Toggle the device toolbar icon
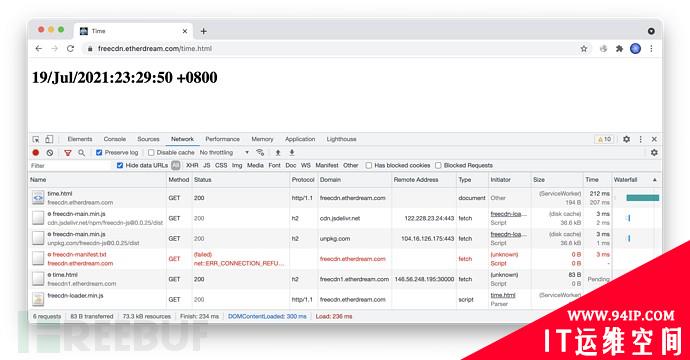Viewport: 690px width, 360px height. (x=49, y=139)
